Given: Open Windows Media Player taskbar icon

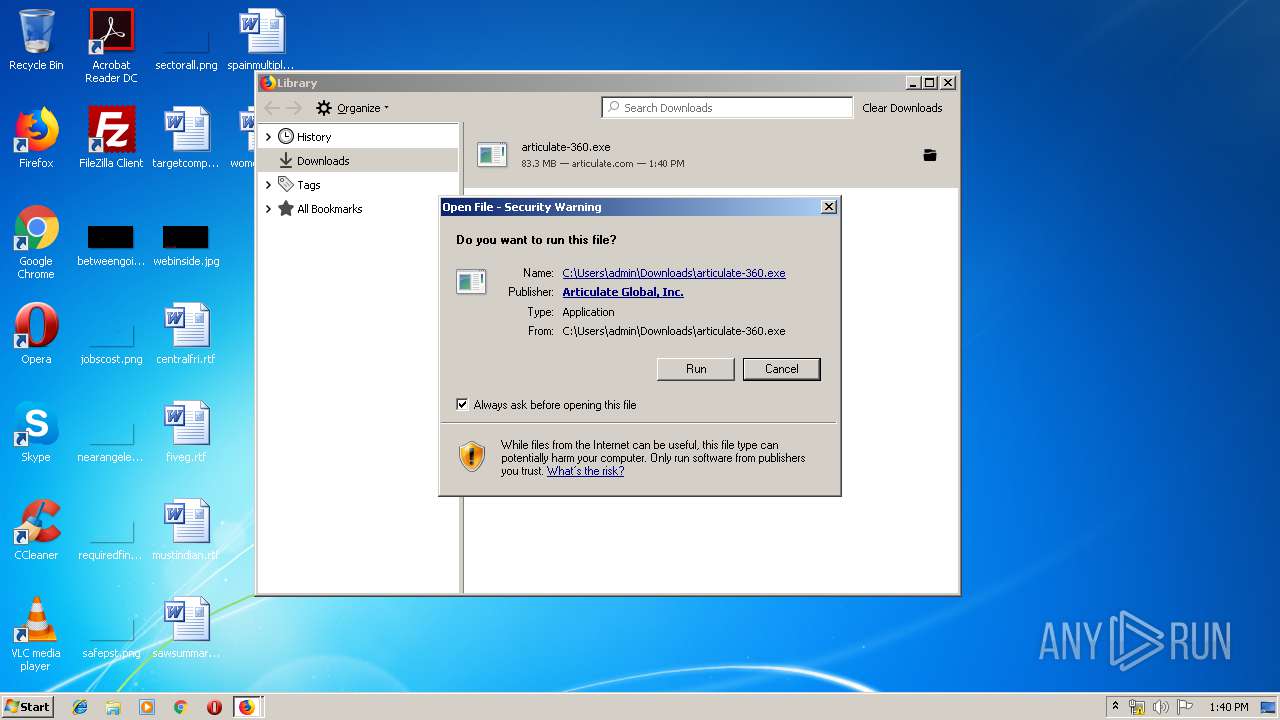Looking at the screenshot, I should (x=147, y=707).
